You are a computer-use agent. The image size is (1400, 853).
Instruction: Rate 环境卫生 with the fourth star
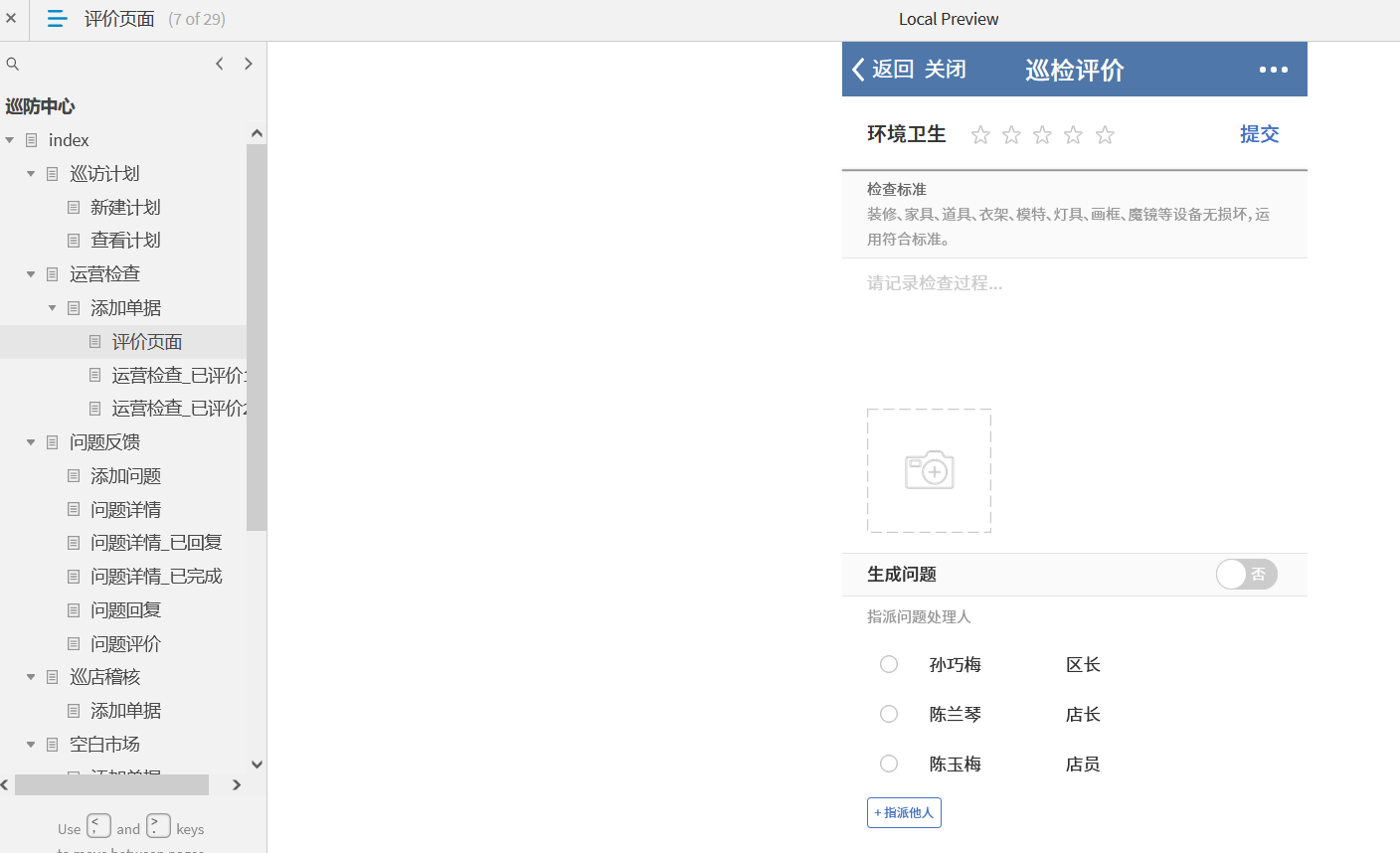click(x=1073, y=135)
